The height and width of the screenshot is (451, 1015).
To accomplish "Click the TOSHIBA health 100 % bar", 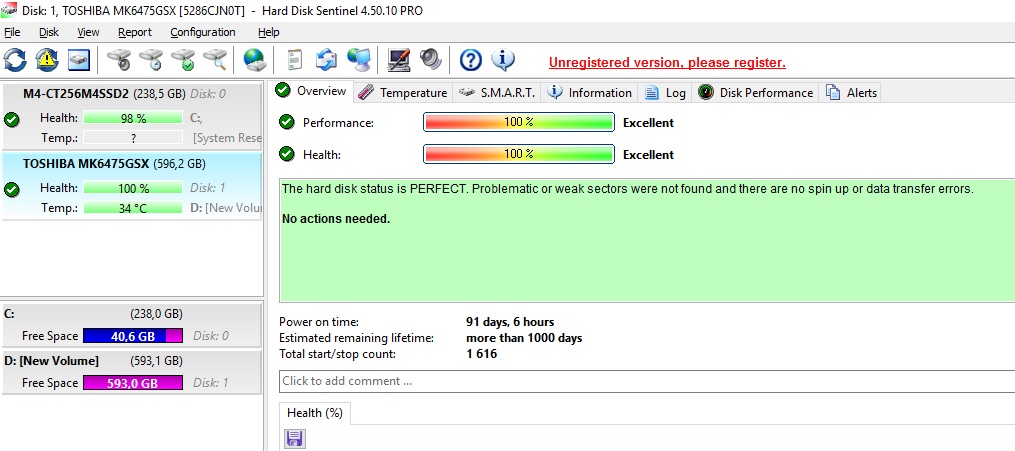I will tap(133, 188).
